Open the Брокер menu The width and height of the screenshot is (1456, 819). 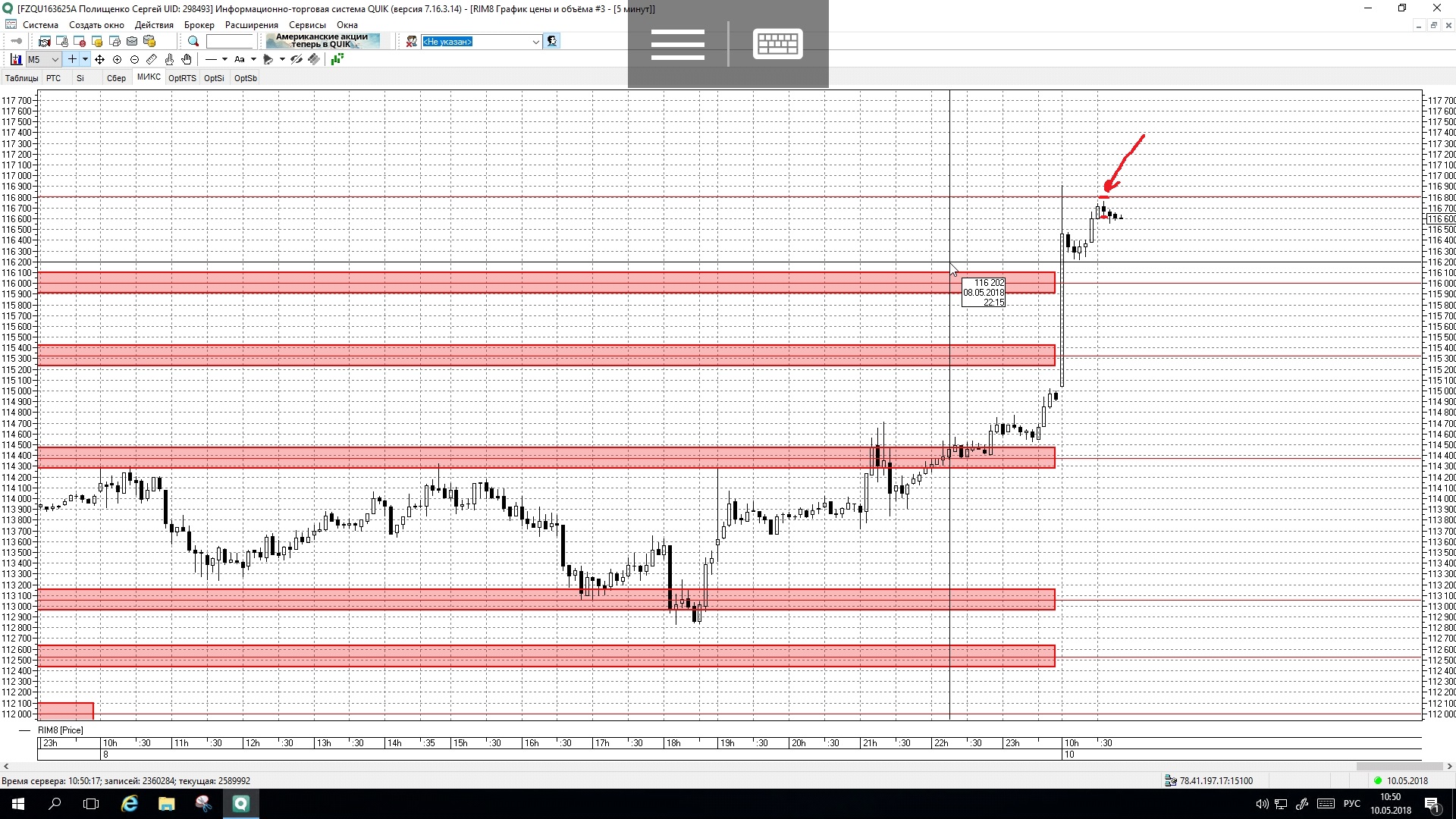tap(199, 25)
